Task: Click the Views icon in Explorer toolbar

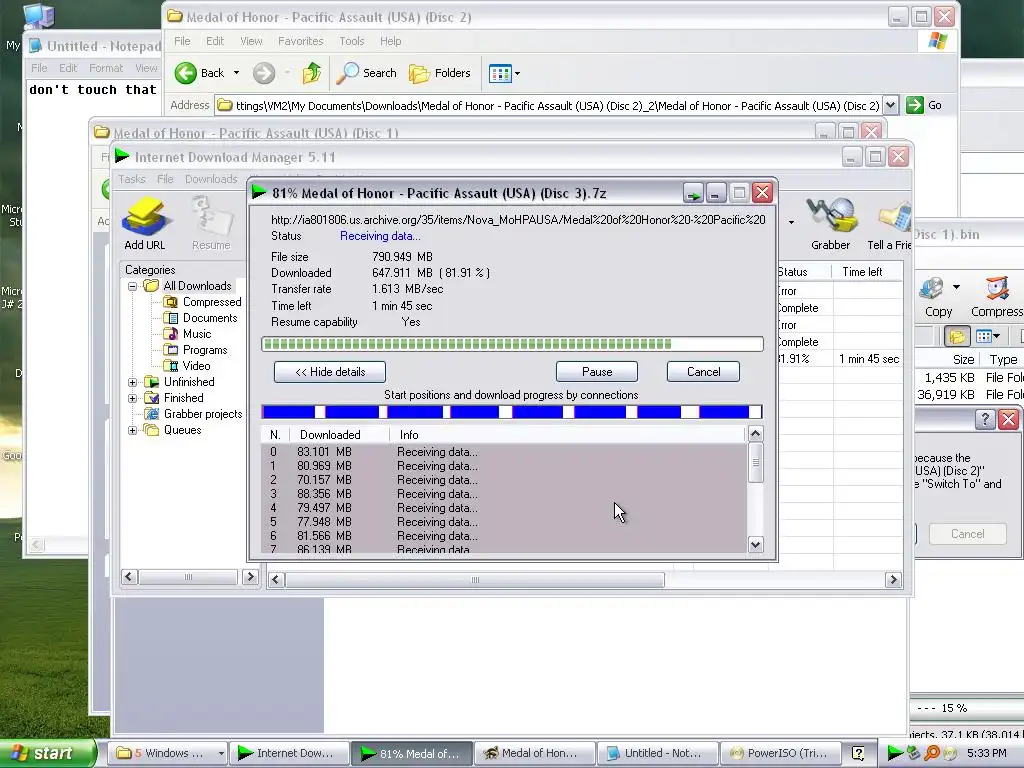Action: point(500,74)
